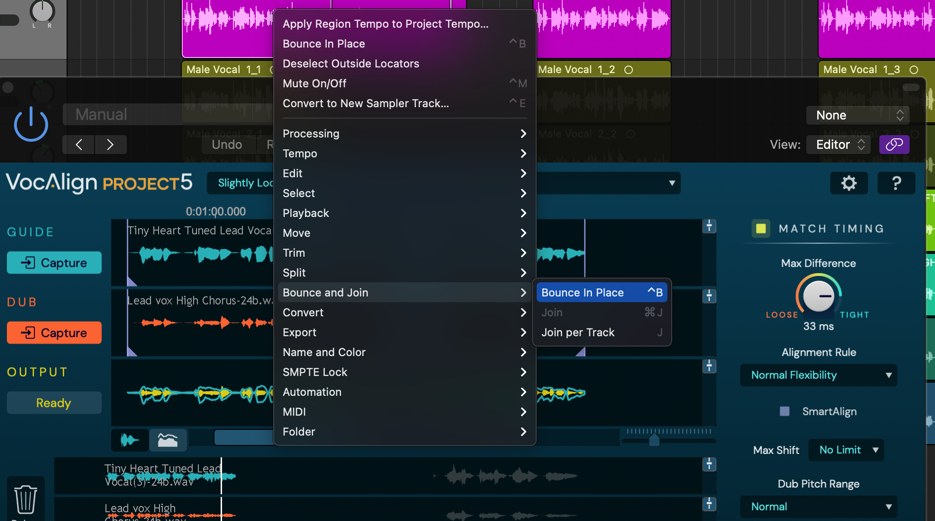Go to next preset arrow

click(110, 144)
